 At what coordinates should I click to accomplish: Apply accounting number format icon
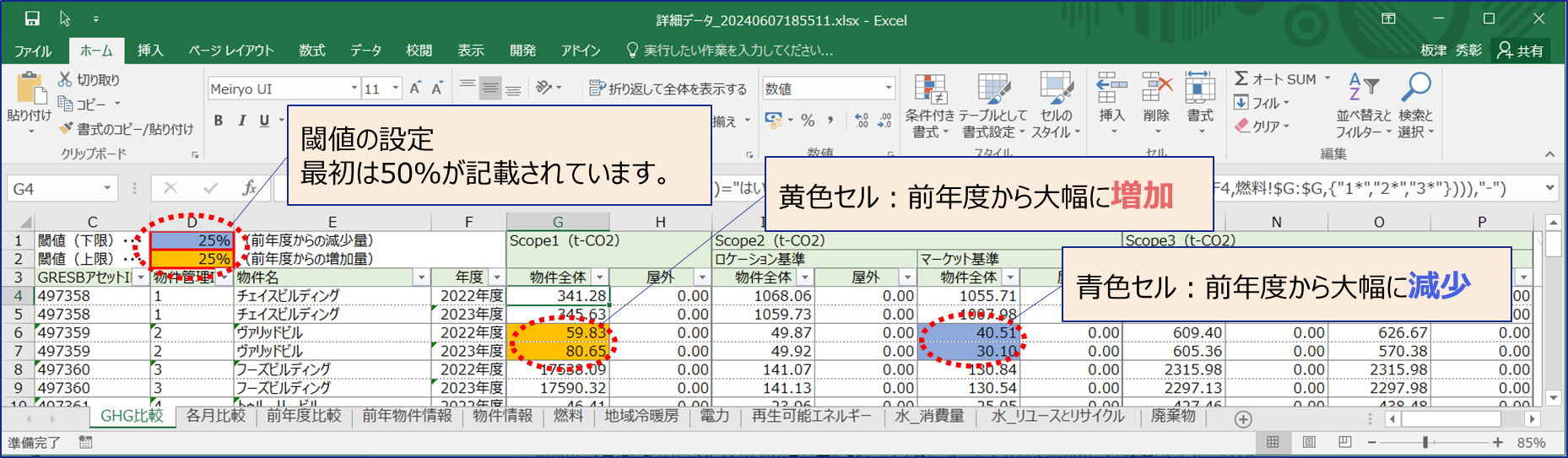773,120
